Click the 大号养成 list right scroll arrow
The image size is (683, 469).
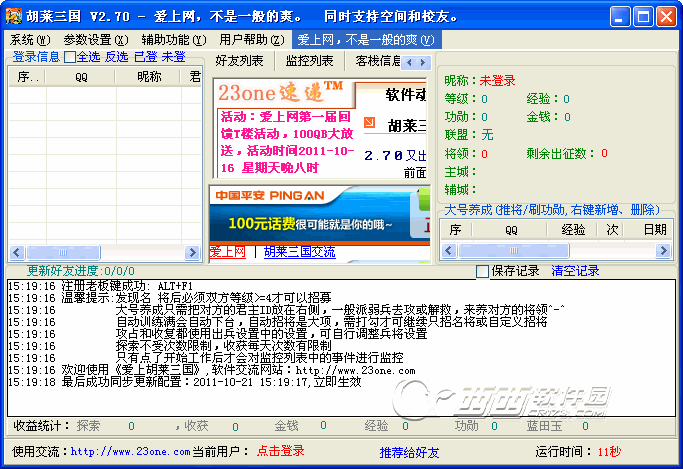tap(663, 250)
